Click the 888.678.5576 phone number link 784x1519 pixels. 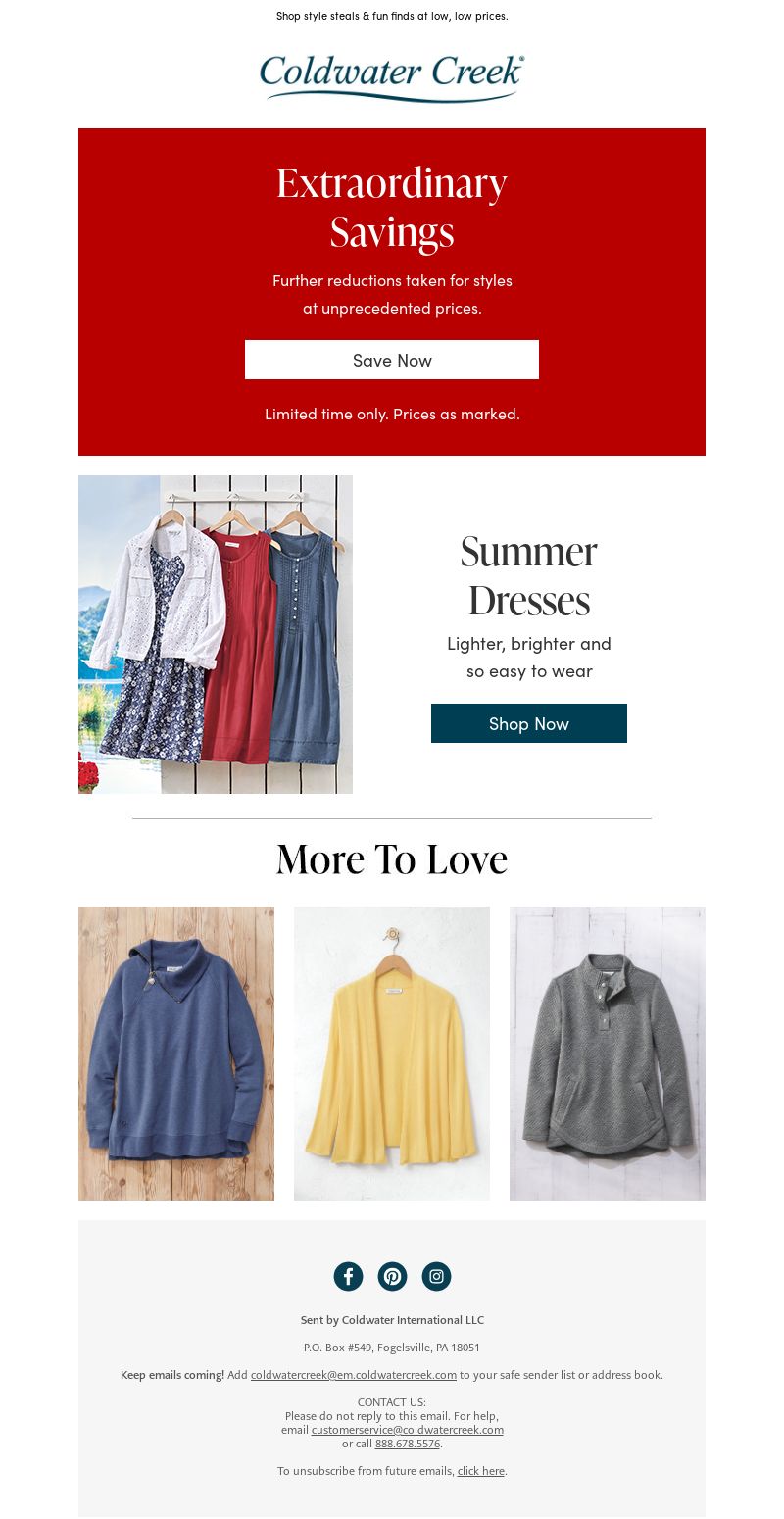pos(408,1444)
